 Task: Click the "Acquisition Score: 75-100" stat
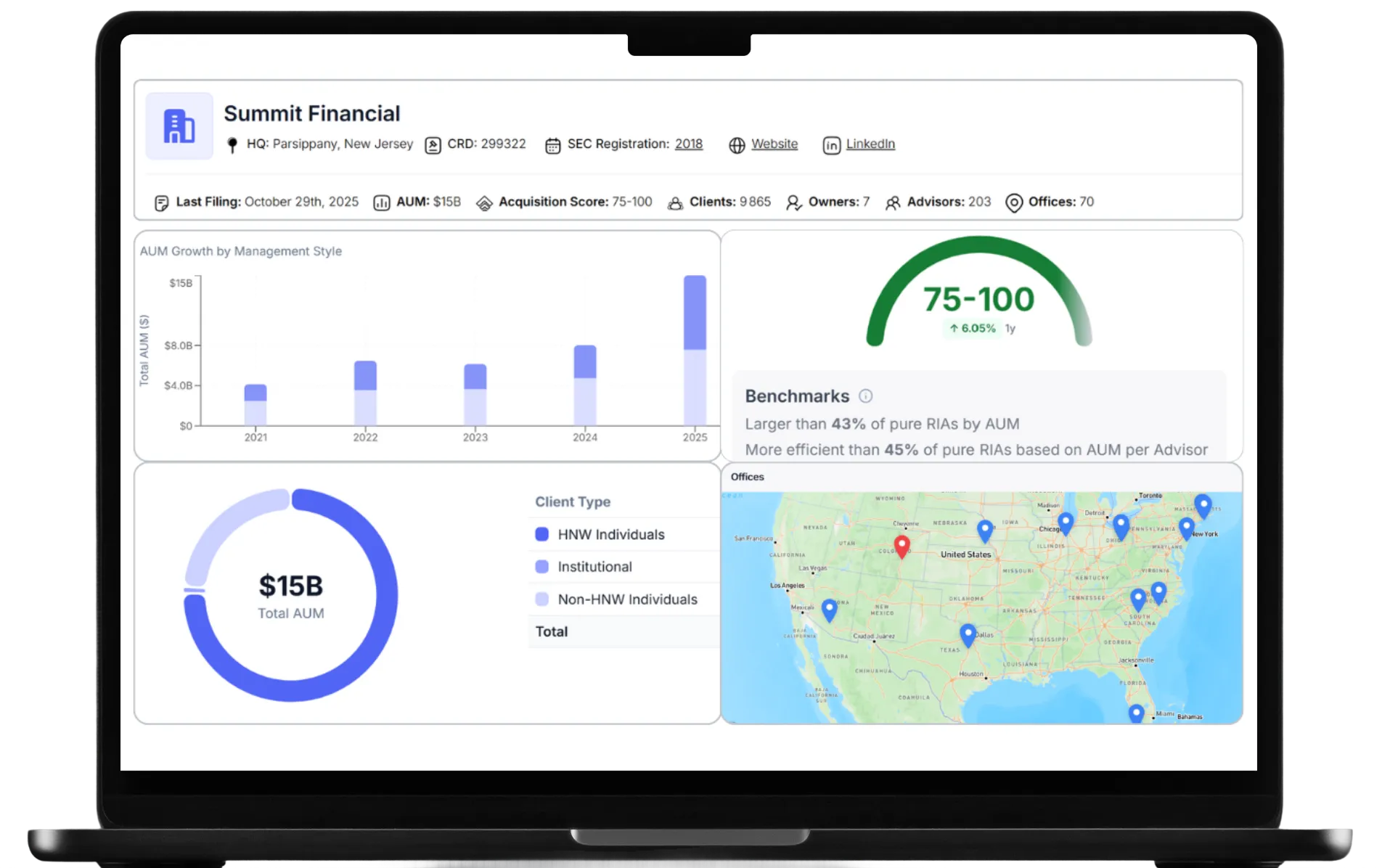coord(575,202)
